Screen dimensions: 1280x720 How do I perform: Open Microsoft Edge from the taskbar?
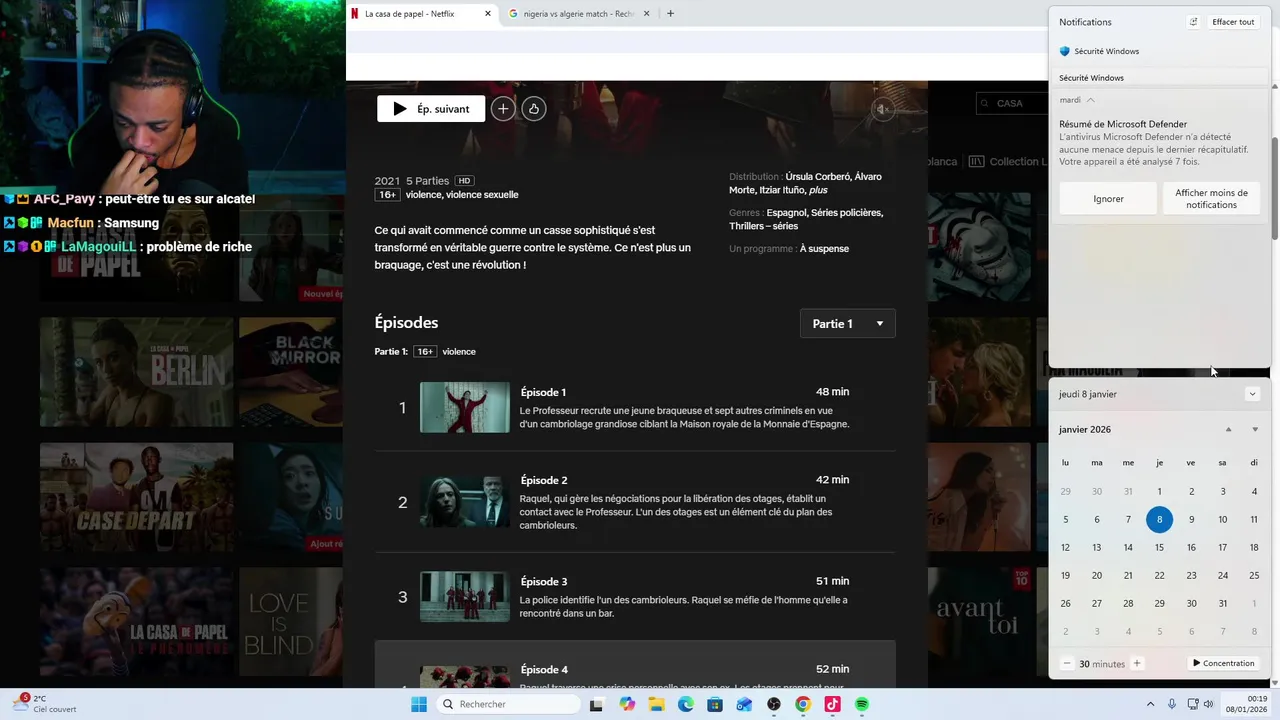tap(686, 705)
